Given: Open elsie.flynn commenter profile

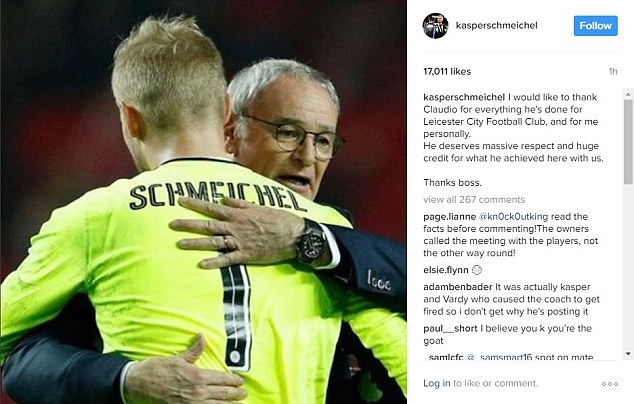Looking at the screenshot, I should click(x=446, y=270).
